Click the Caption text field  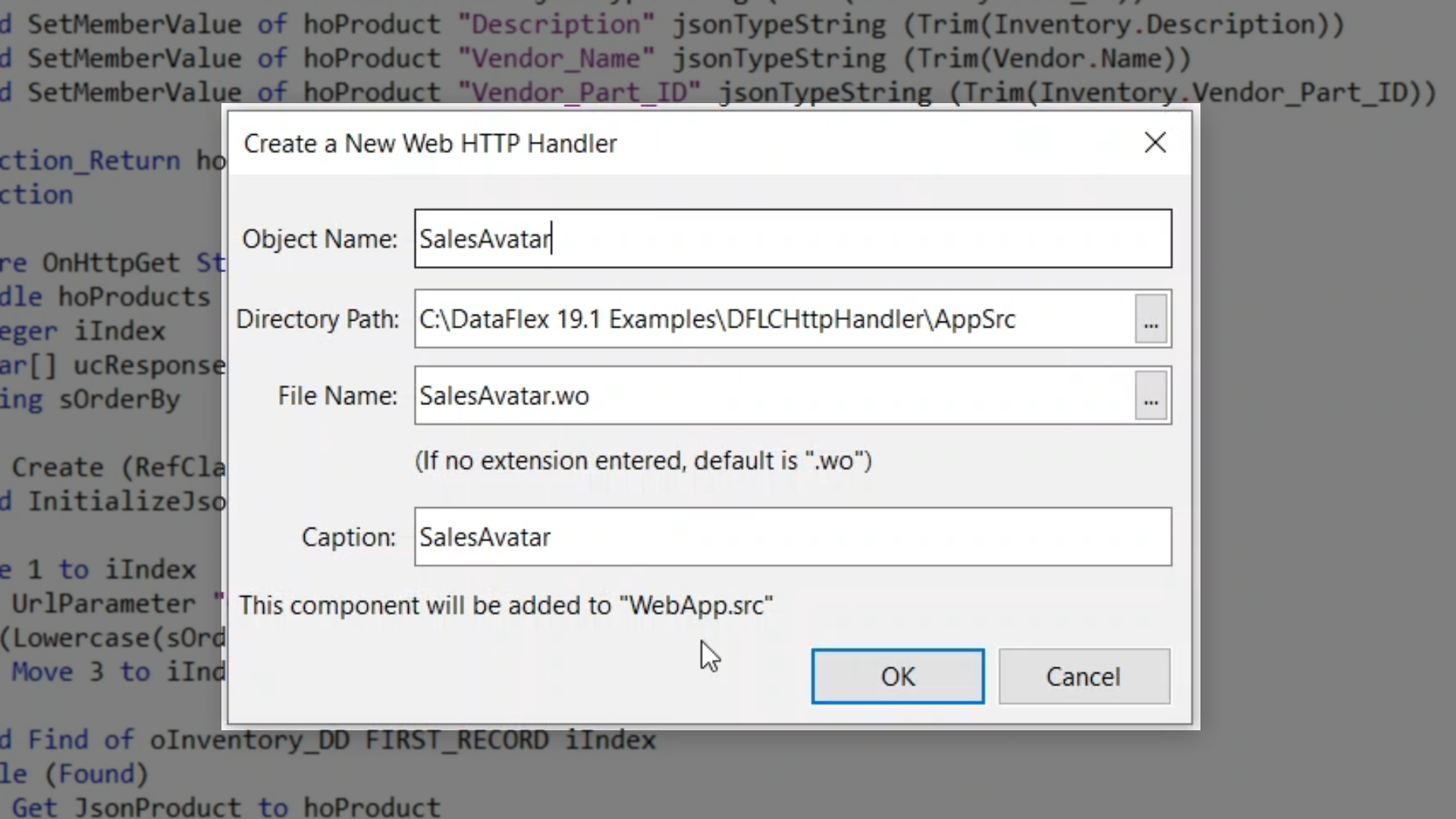[792, 537]
